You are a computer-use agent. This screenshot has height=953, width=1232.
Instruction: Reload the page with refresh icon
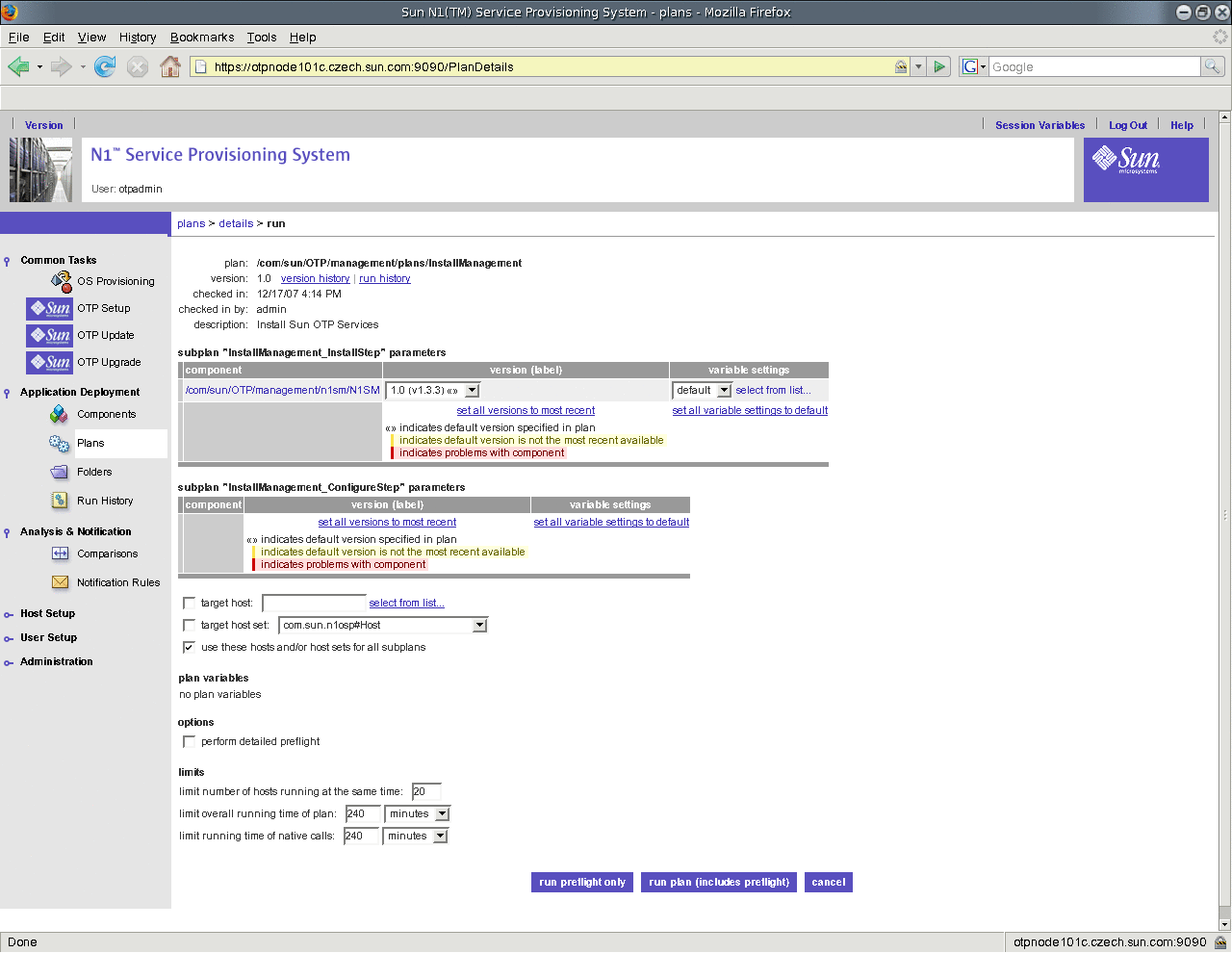(105, 66)
